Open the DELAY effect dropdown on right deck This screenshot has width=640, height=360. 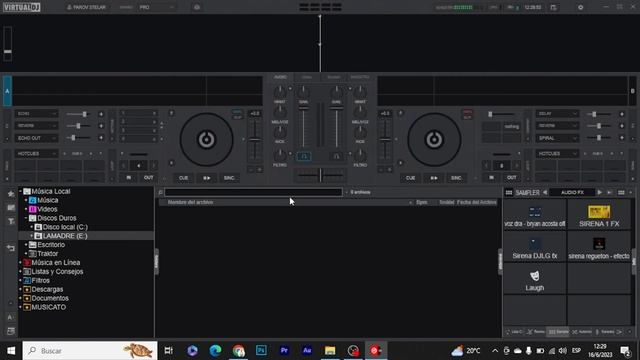tap(557, 114)
